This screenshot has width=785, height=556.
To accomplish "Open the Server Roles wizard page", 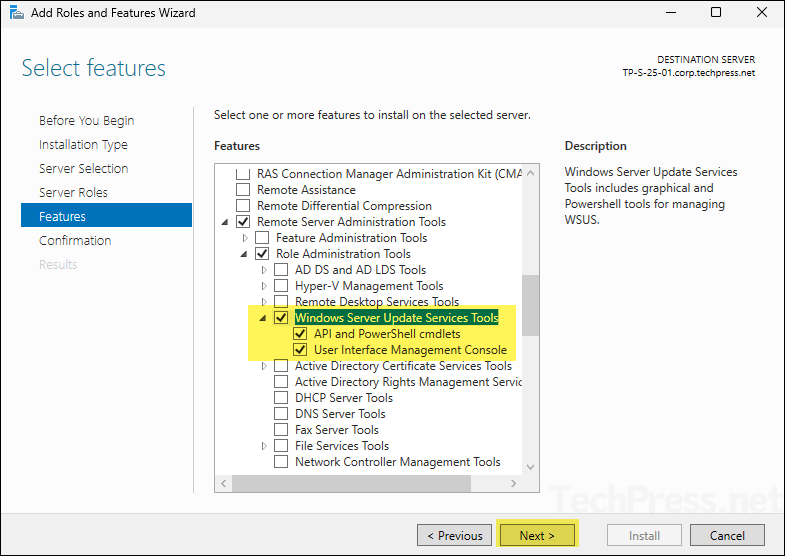I will point(73,192).
